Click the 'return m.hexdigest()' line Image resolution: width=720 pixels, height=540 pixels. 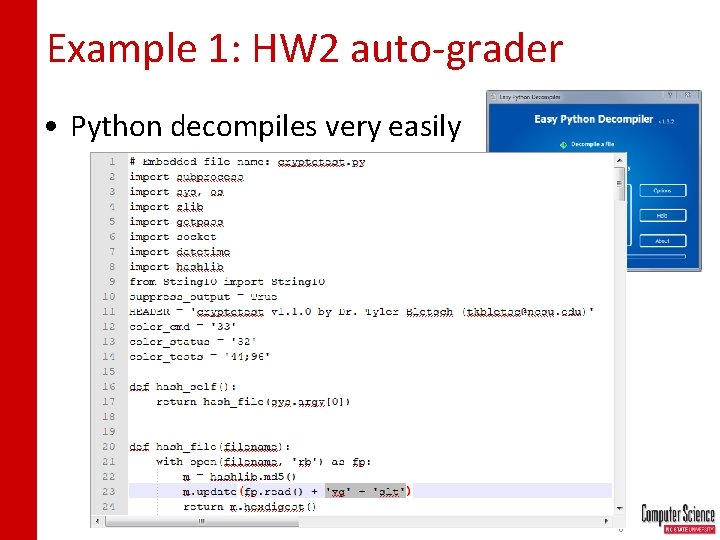(x=250, y=507)
